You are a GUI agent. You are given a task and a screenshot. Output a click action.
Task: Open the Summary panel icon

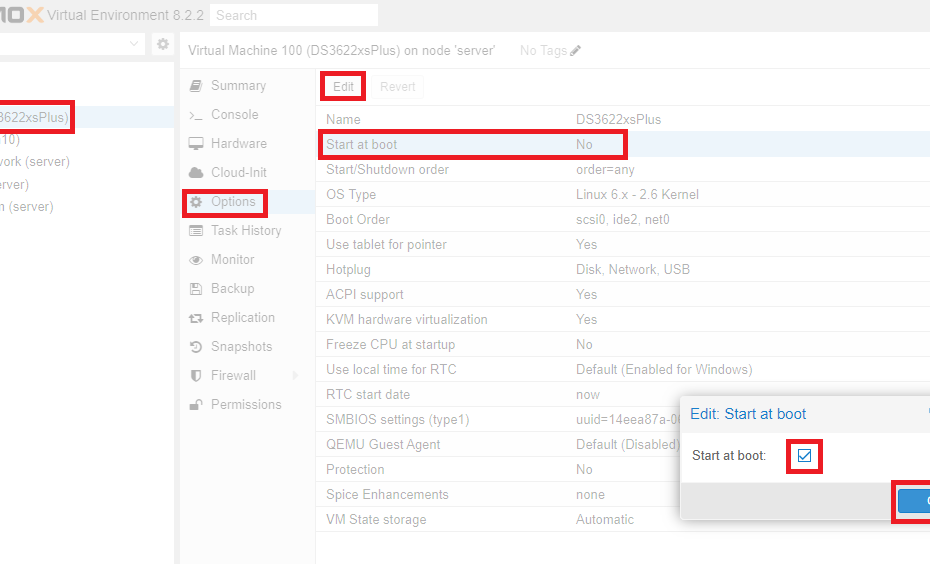[196, 86]
